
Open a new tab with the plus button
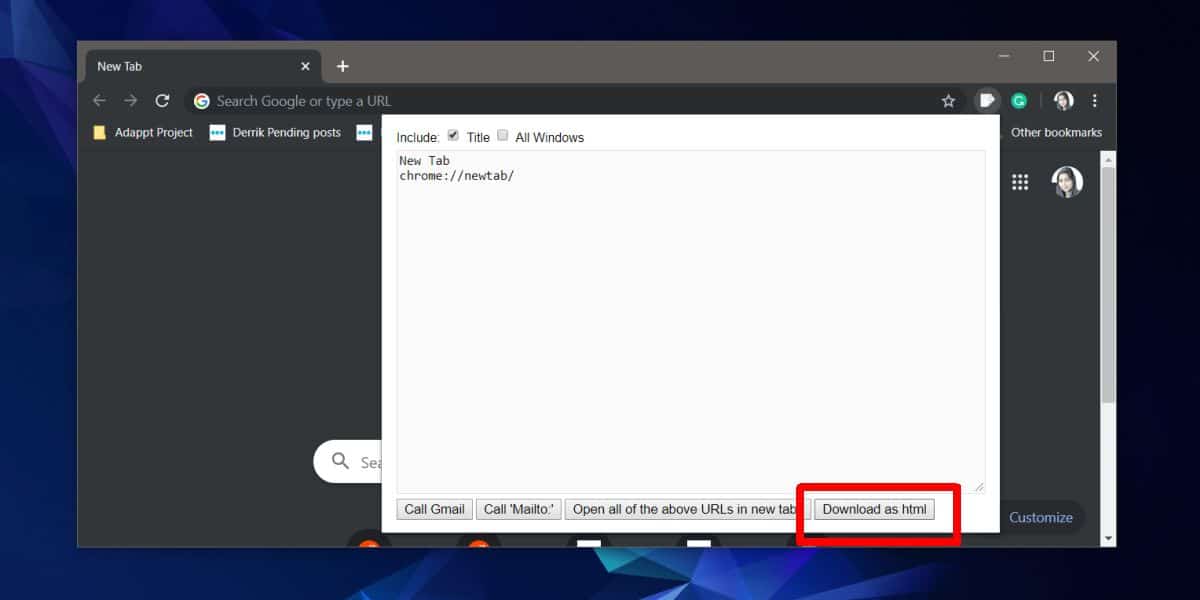[x=343, y=66]
